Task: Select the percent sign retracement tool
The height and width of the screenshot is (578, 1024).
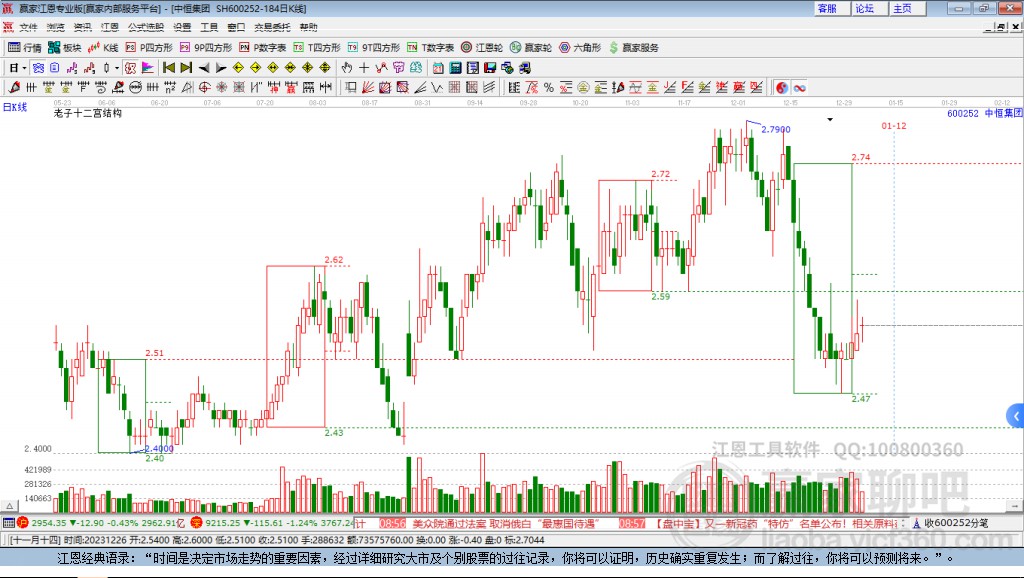Action: pos(549,88)
